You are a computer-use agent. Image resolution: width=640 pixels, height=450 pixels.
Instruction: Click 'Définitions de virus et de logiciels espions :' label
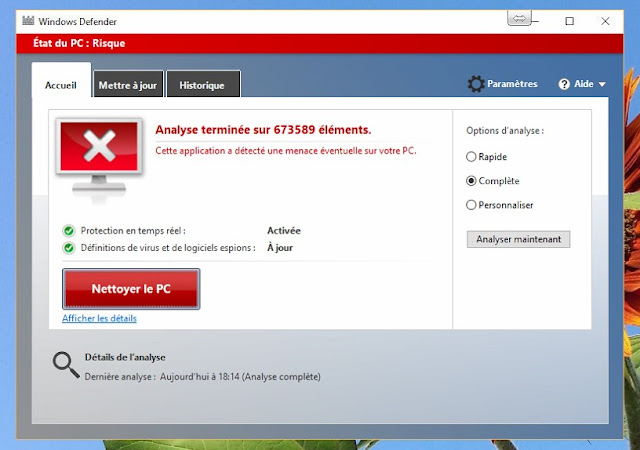tap(168, 248)
